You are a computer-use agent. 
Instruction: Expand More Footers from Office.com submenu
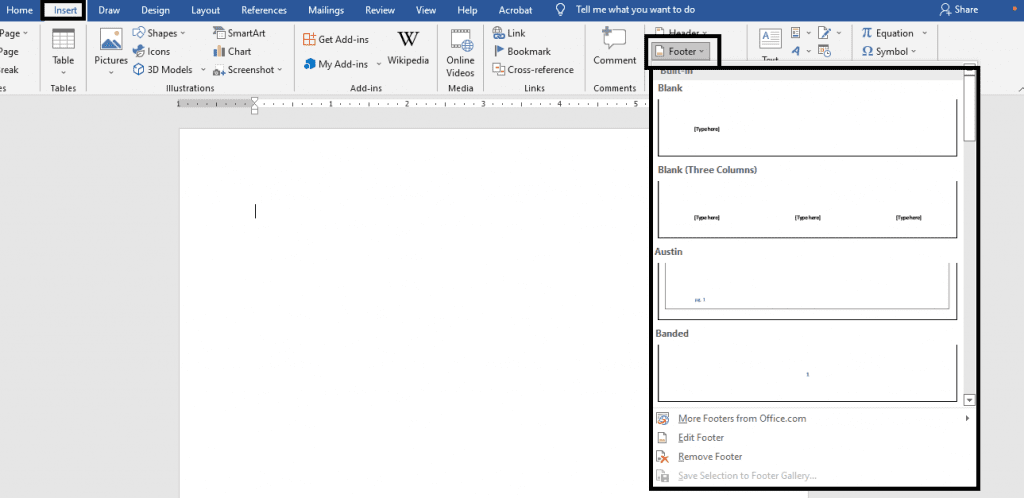click(x=967, y=418)
